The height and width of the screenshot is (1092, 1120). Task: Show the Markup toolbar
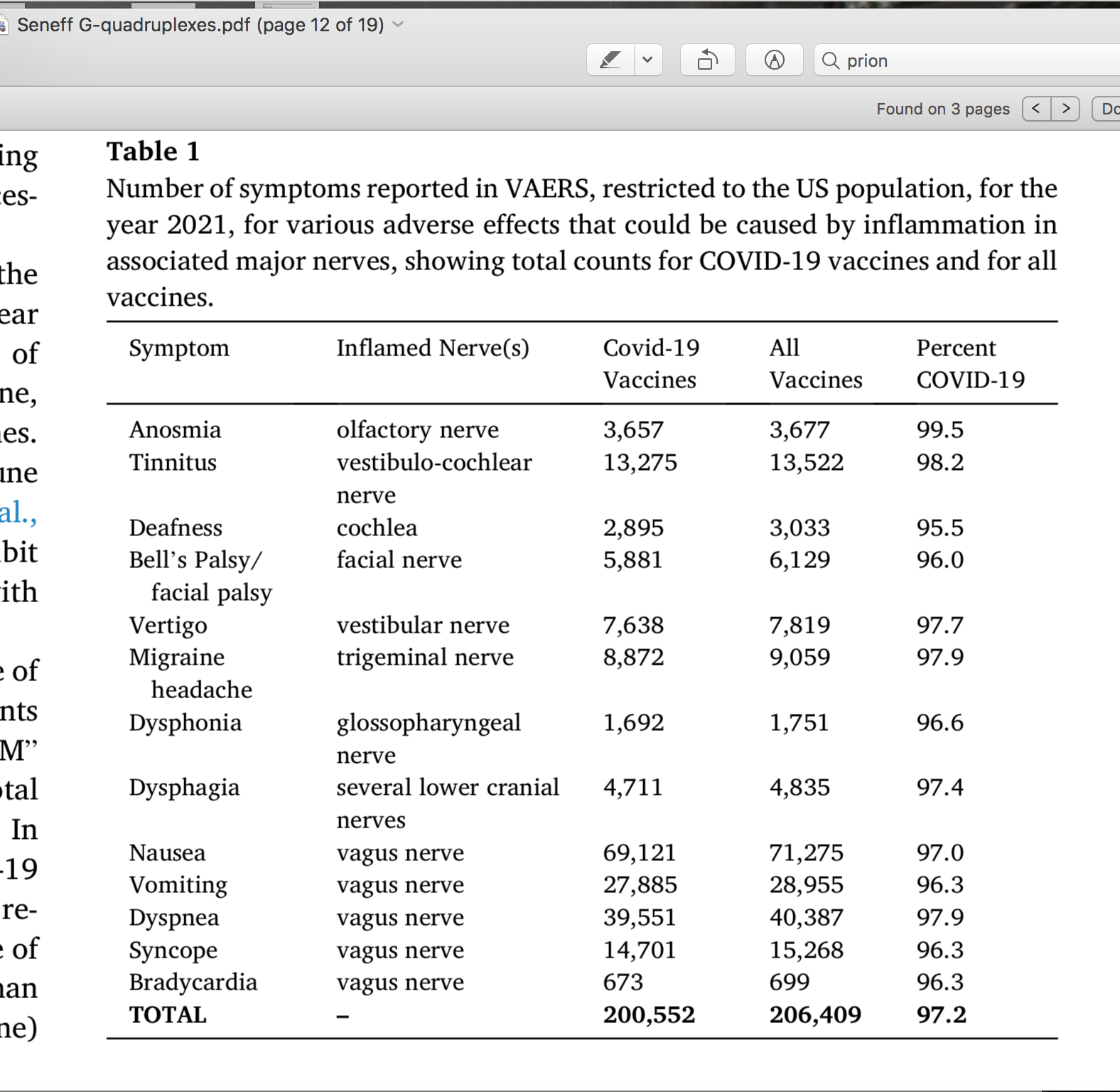point(775,60)
